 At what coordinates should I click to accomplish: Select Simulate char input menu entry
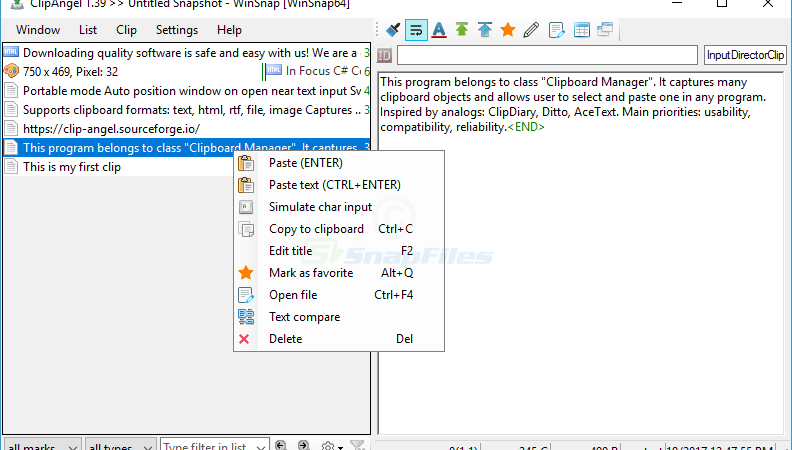tap(339, 207)
